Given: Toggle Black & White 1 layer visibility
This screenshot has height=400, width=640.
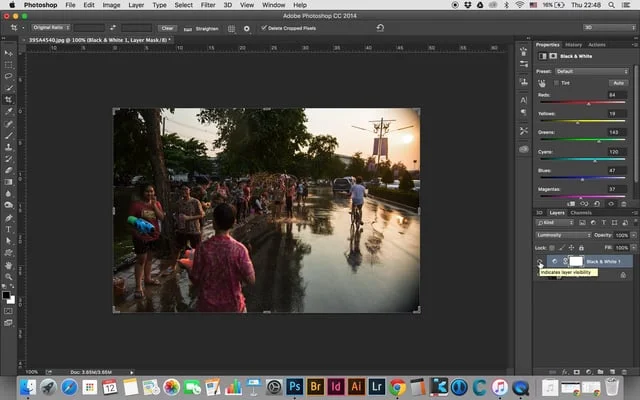Looking at the screenshot, I should coord(540,260).
